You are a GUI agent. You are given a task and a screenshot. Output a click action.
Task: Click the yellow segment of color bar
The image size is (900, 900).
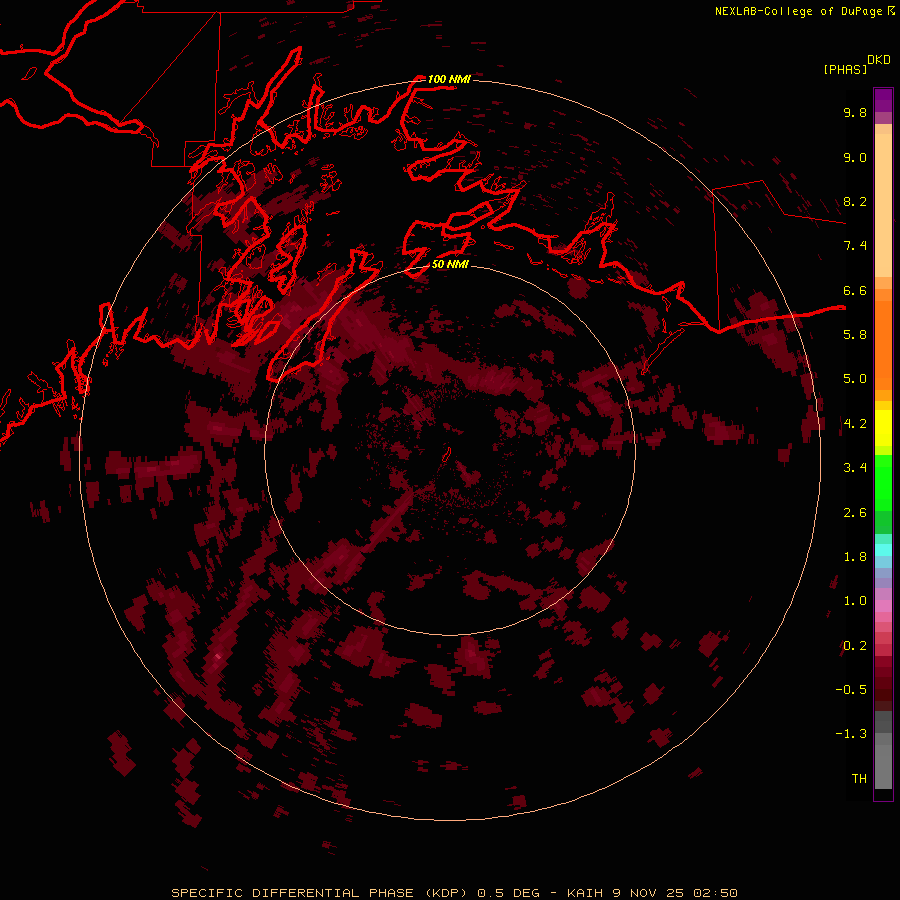[x=883, y=428]
